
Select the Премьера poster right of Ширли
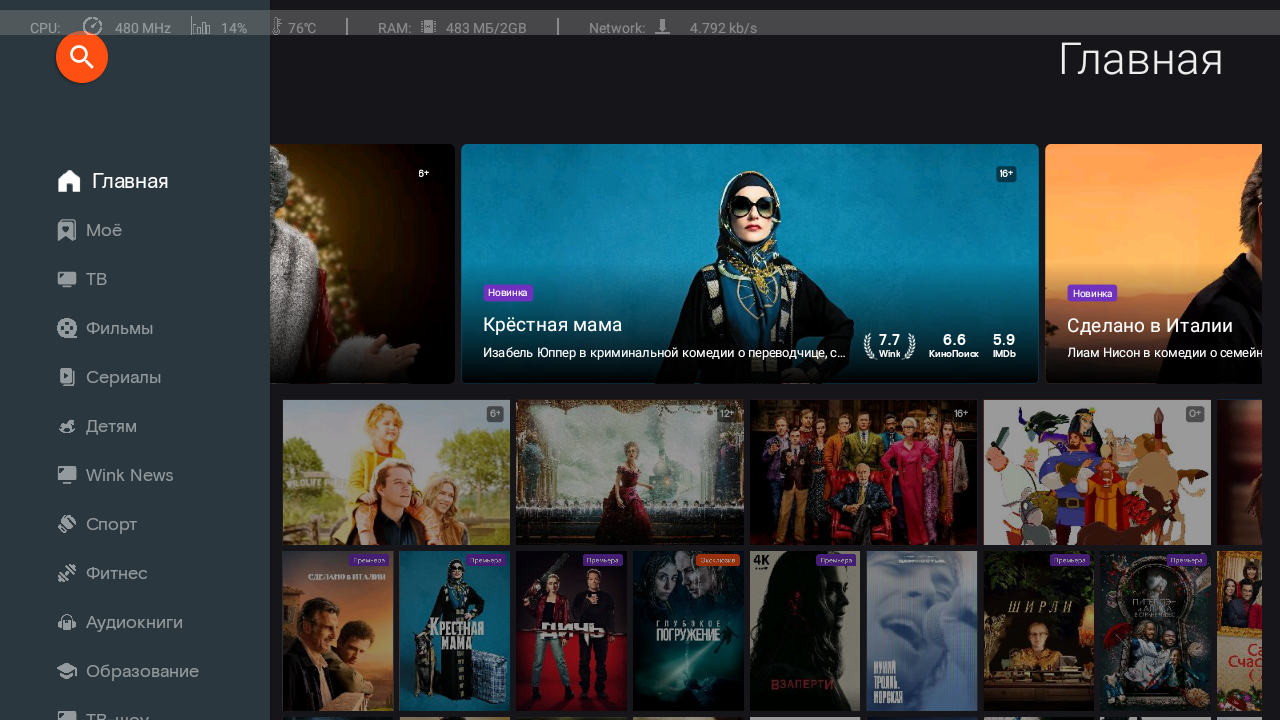click(x=1156, y=631)
